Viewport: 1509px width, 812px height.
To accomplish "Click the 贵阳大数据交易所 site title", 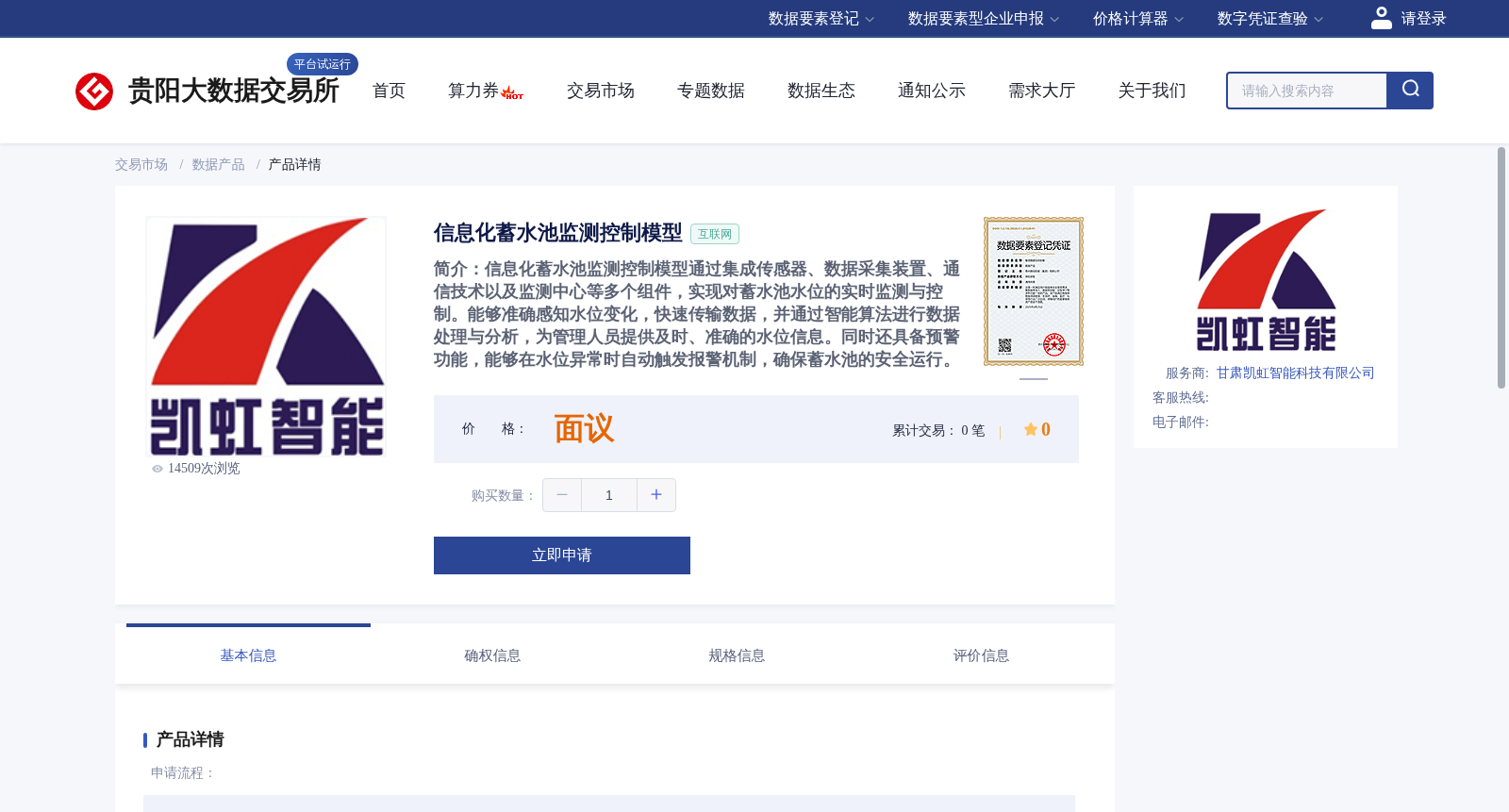I will point(234,91).
